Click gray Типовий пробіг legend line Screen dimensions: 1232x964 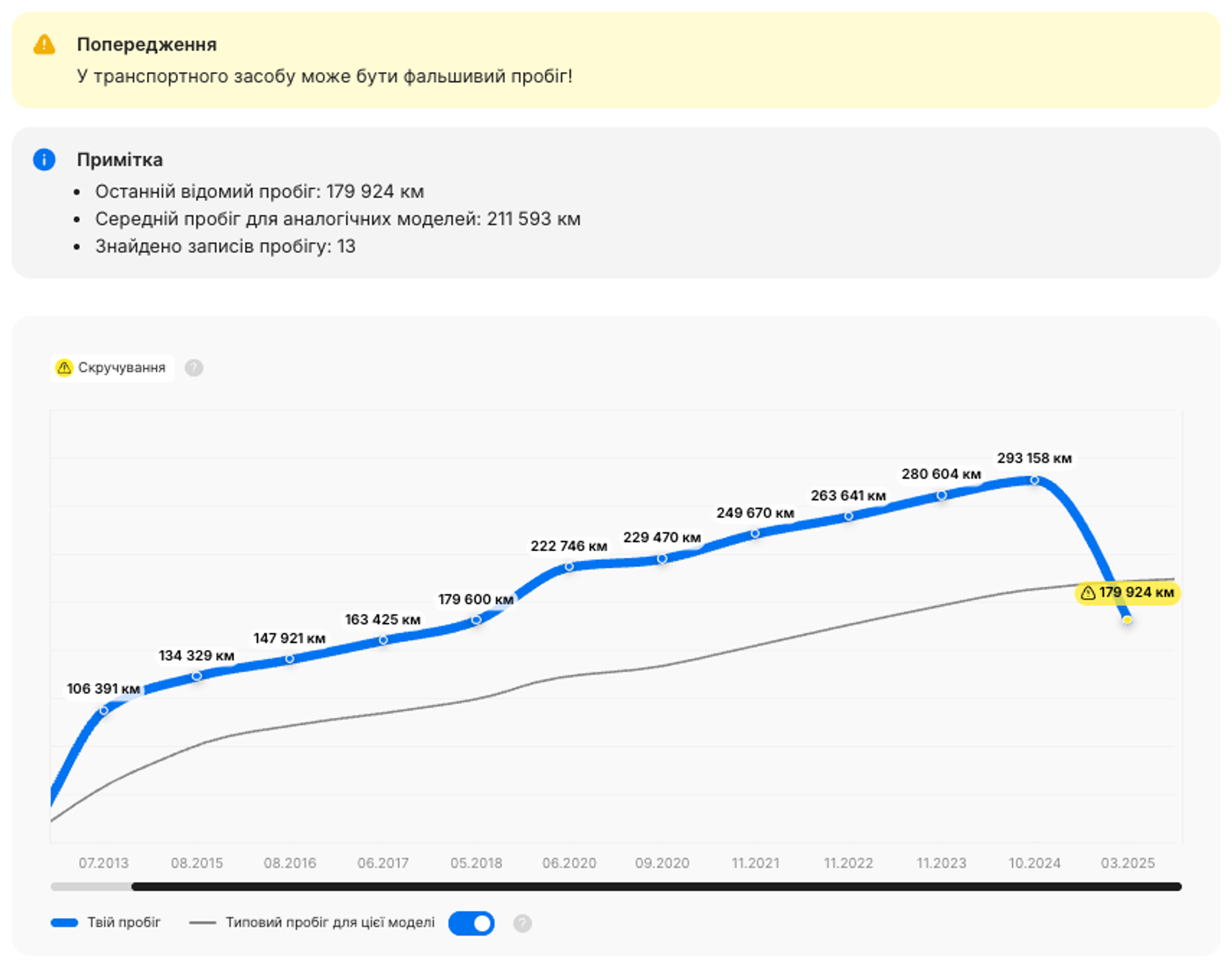[x=202, y=923]
